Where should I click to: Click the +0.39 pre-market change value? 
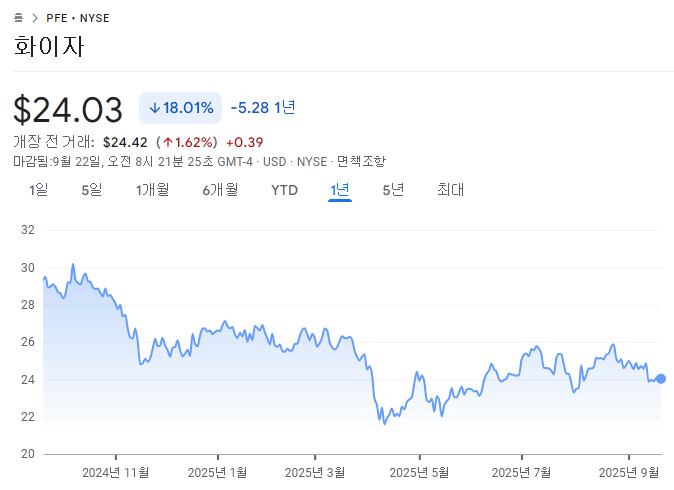[x=245, y=142]
